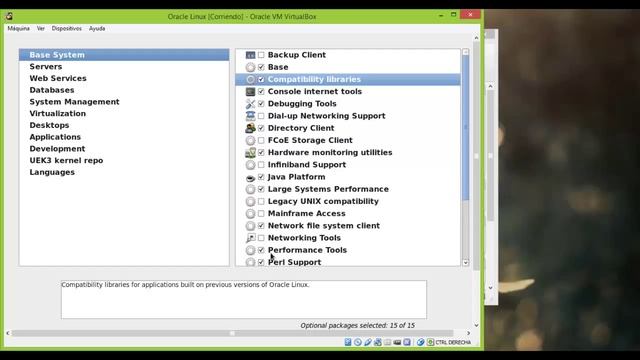Screen dimensions: 640x360
Task: Click the Dial-up Networking Support phone icon
Action: click(x=250, y=116)
